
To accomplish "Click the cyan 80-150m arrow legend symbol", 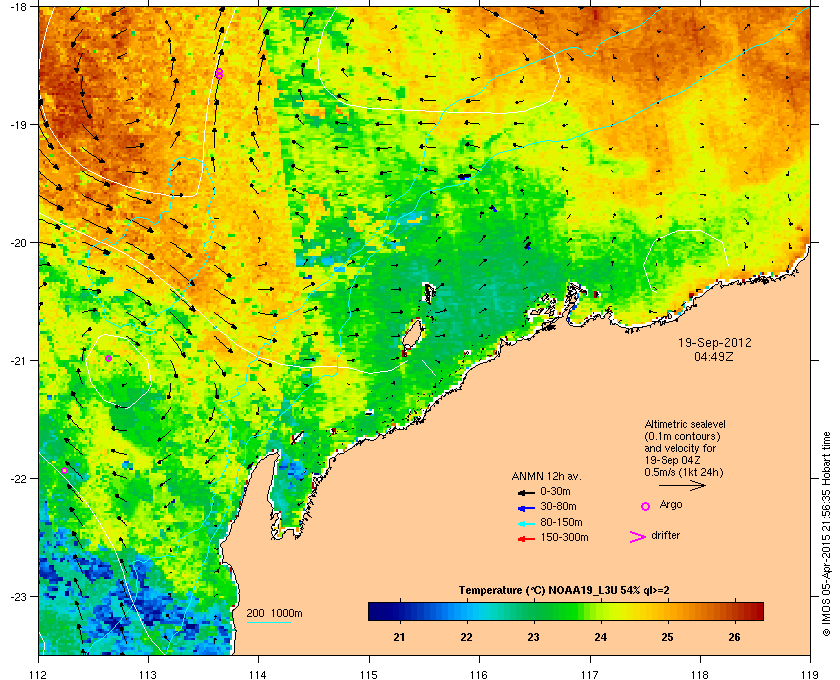I will (526, 523).
